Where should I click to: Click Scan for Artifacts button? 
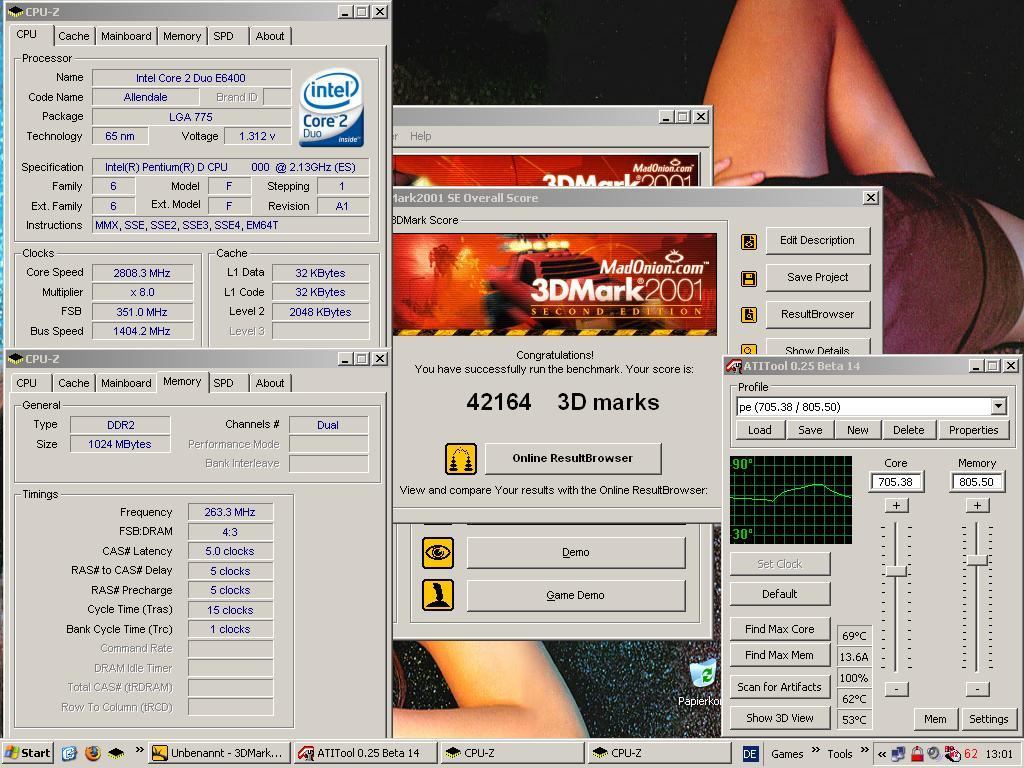pos(780,687)
